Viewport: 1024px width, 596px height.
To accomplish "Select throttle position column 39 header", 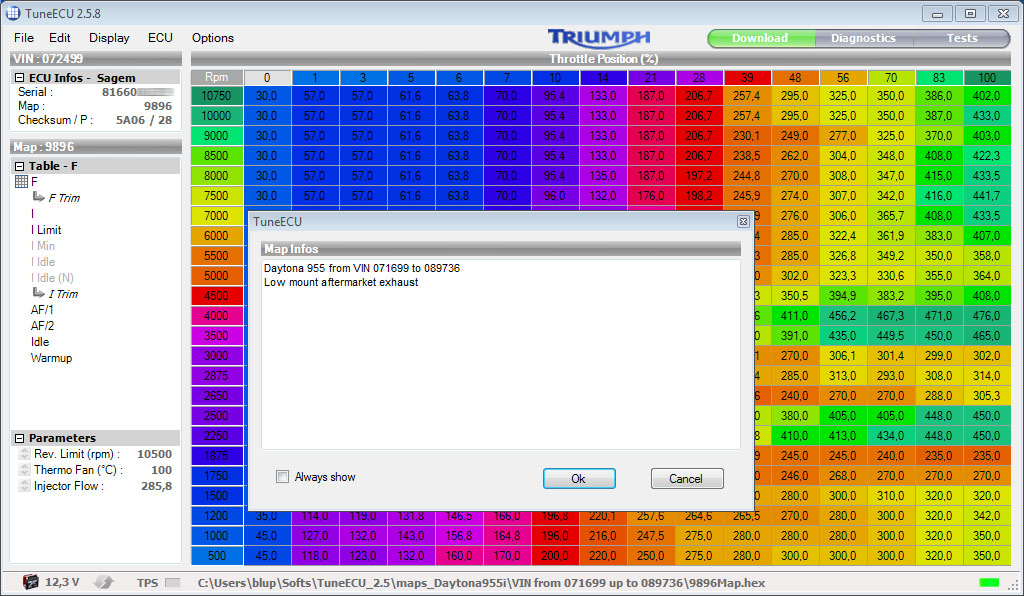I will [747, 78].
